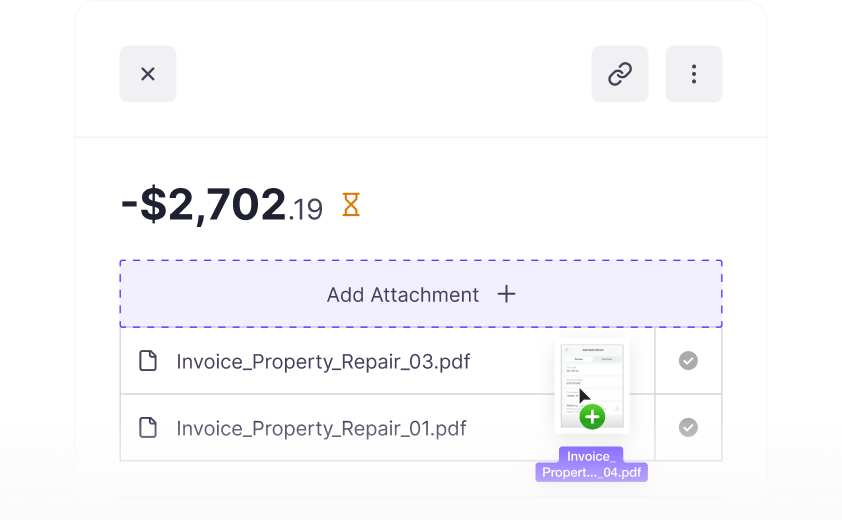
Task: Click the green plus drop badge
Action: point(592,417)
